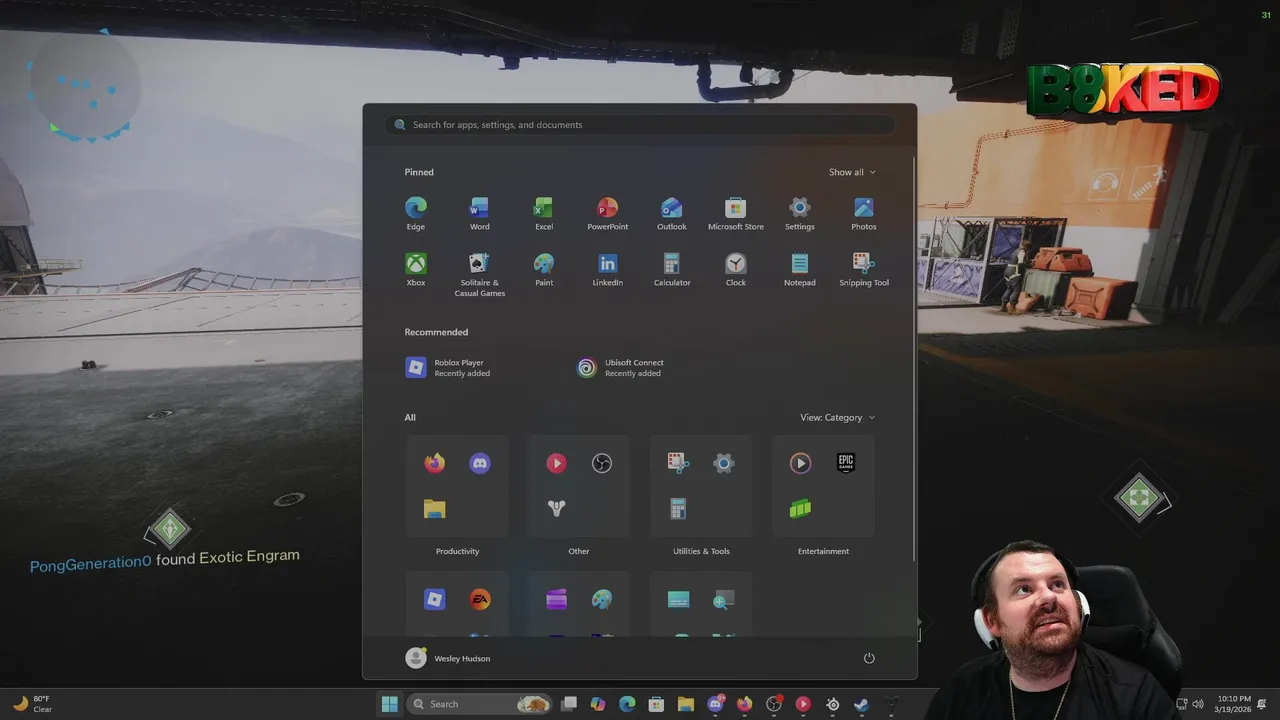Click the Start menu vertical scrollbar
The height and width of the screenshot is (720, 1280).
[x=914, y=358]
